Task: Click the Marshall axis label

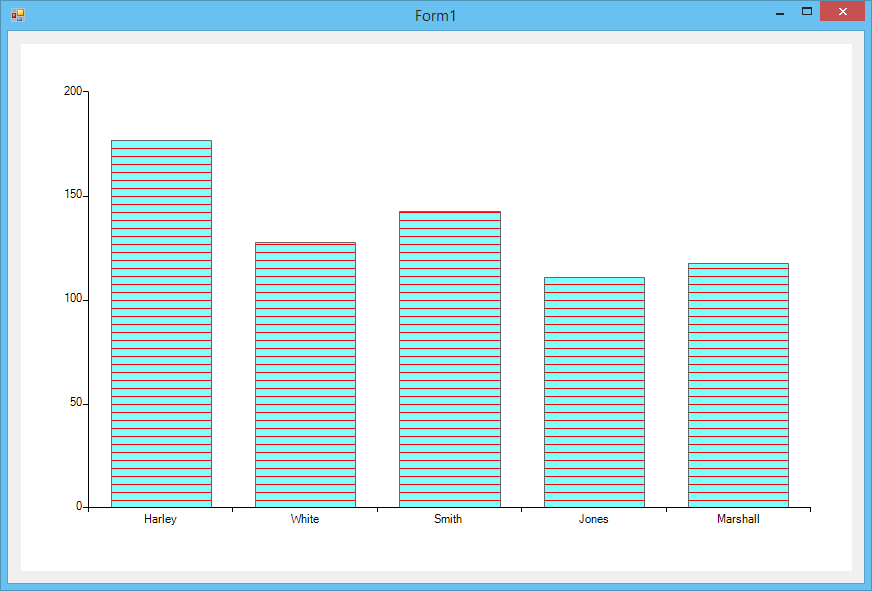Action: (738, 519)
